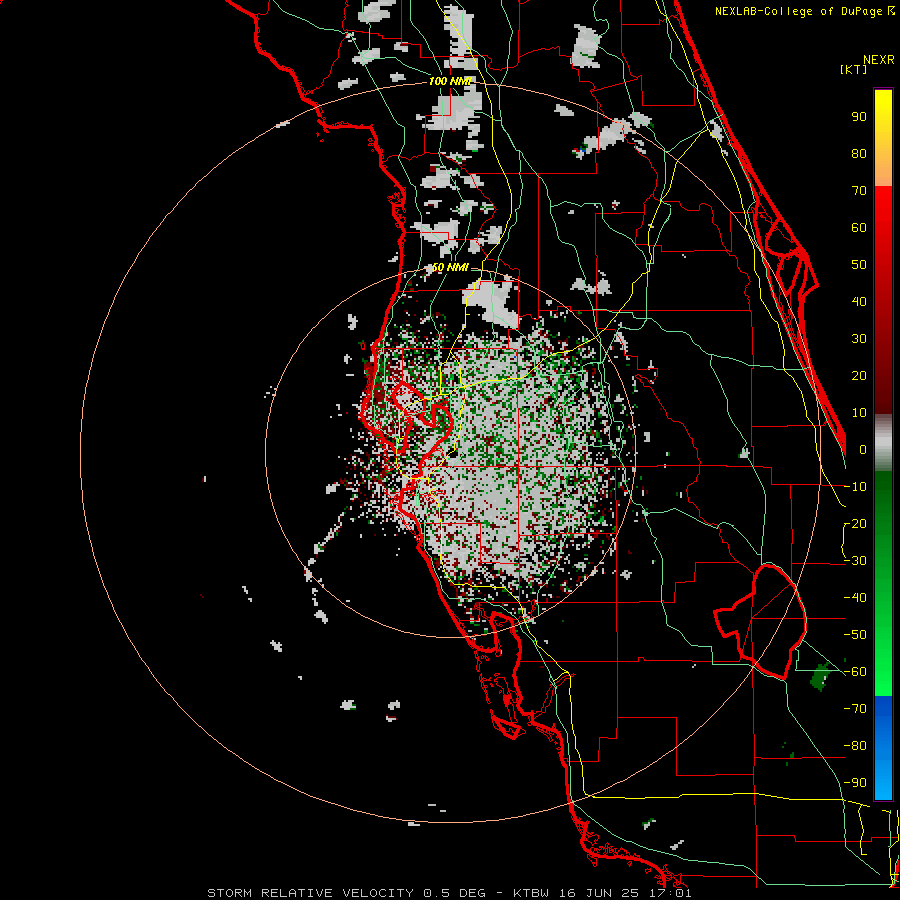The image size is (900, 900).
Task: Pick the gray zero-velocity segment of color bar
Action: click(x=883, y=443)
